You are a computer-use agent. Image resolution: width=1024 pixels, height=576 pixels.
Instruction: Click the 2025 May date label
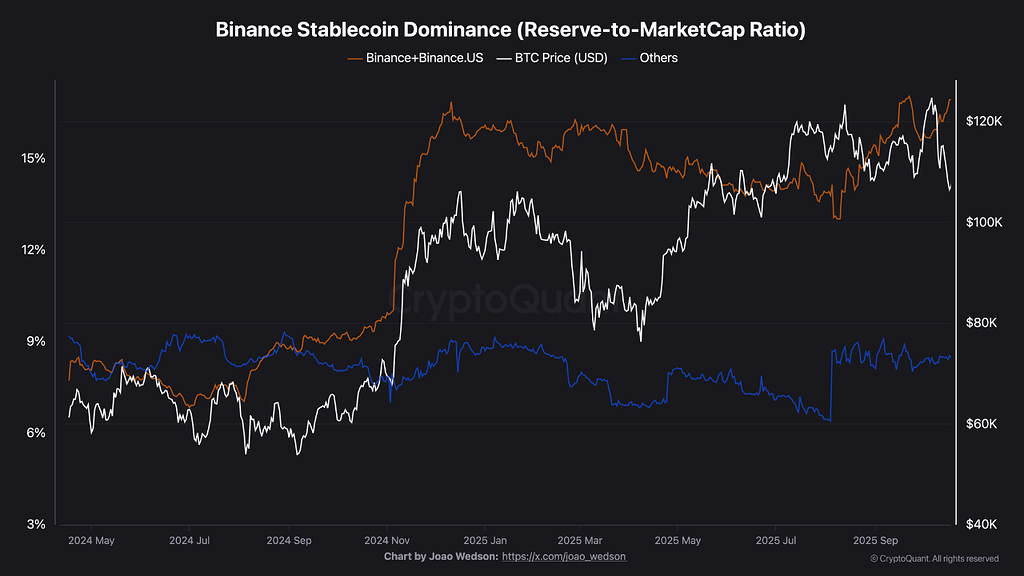pos(677,541)
